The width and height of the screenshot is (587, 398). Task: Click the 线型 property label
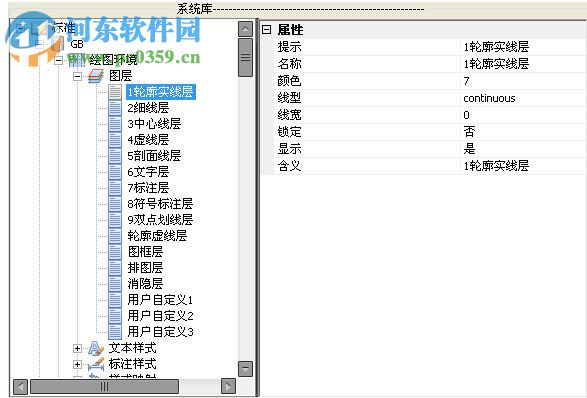(289, 98)
